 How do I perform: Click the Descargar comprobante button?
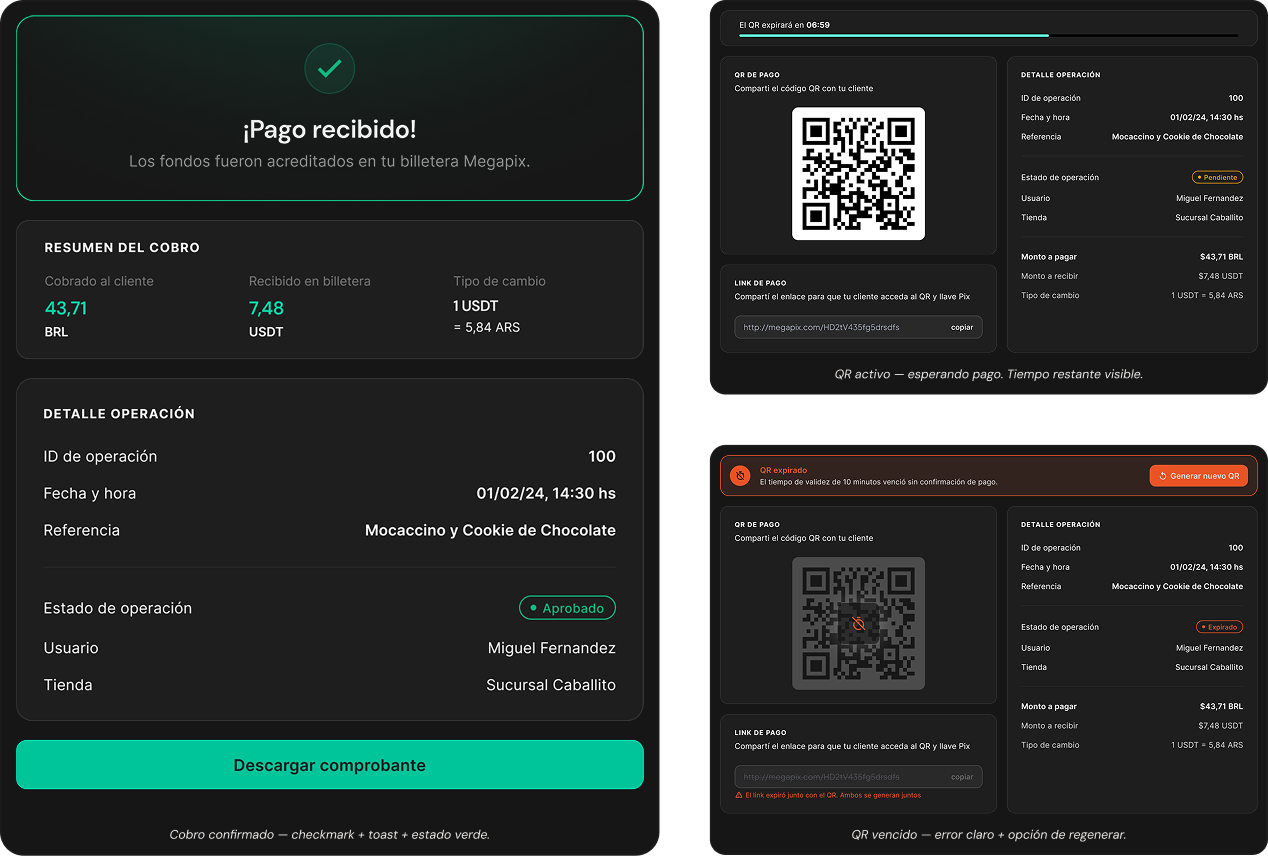pyautogui.click(x=330, y=765)
